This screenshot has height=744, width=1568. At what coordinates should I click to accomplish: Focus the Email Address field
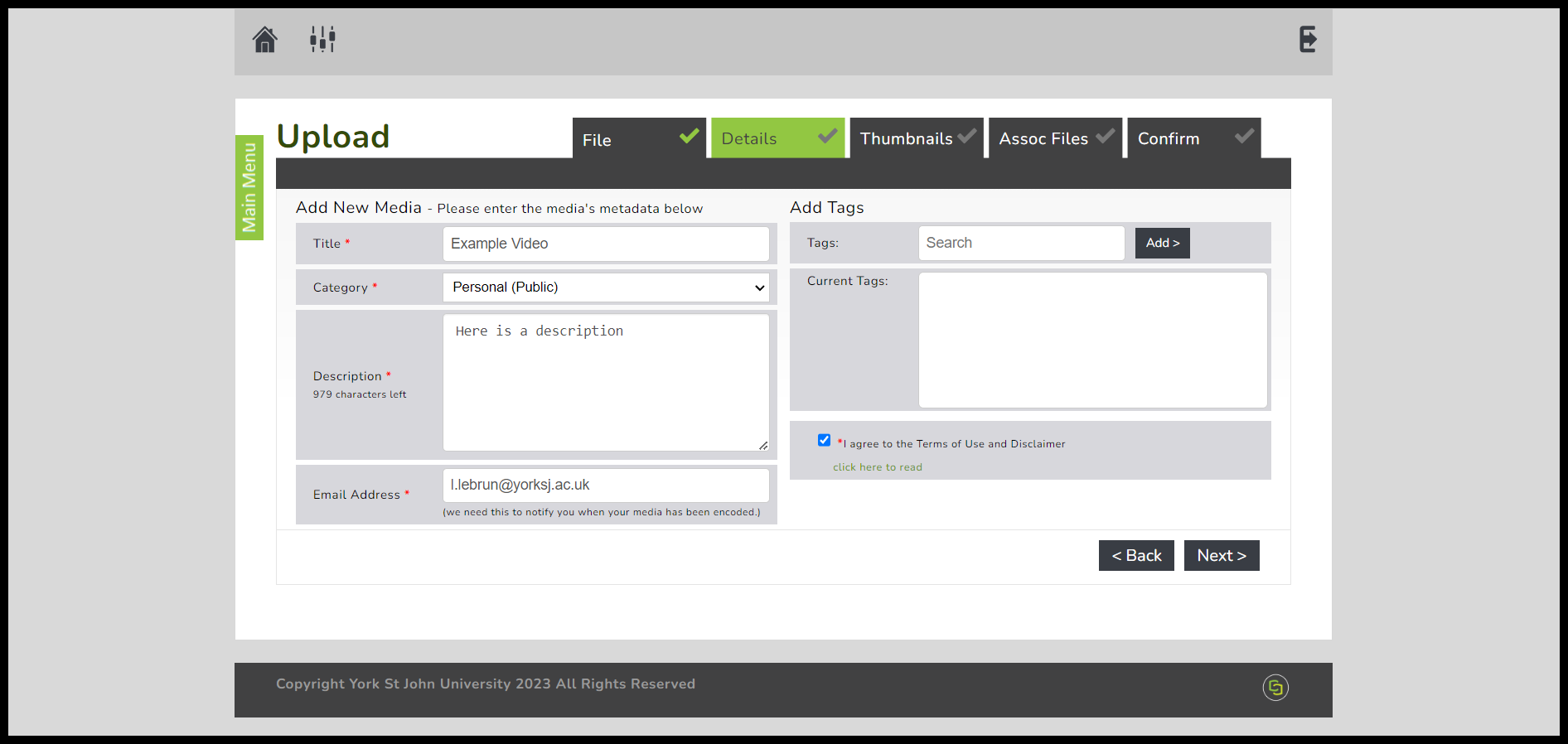(606, 486)
